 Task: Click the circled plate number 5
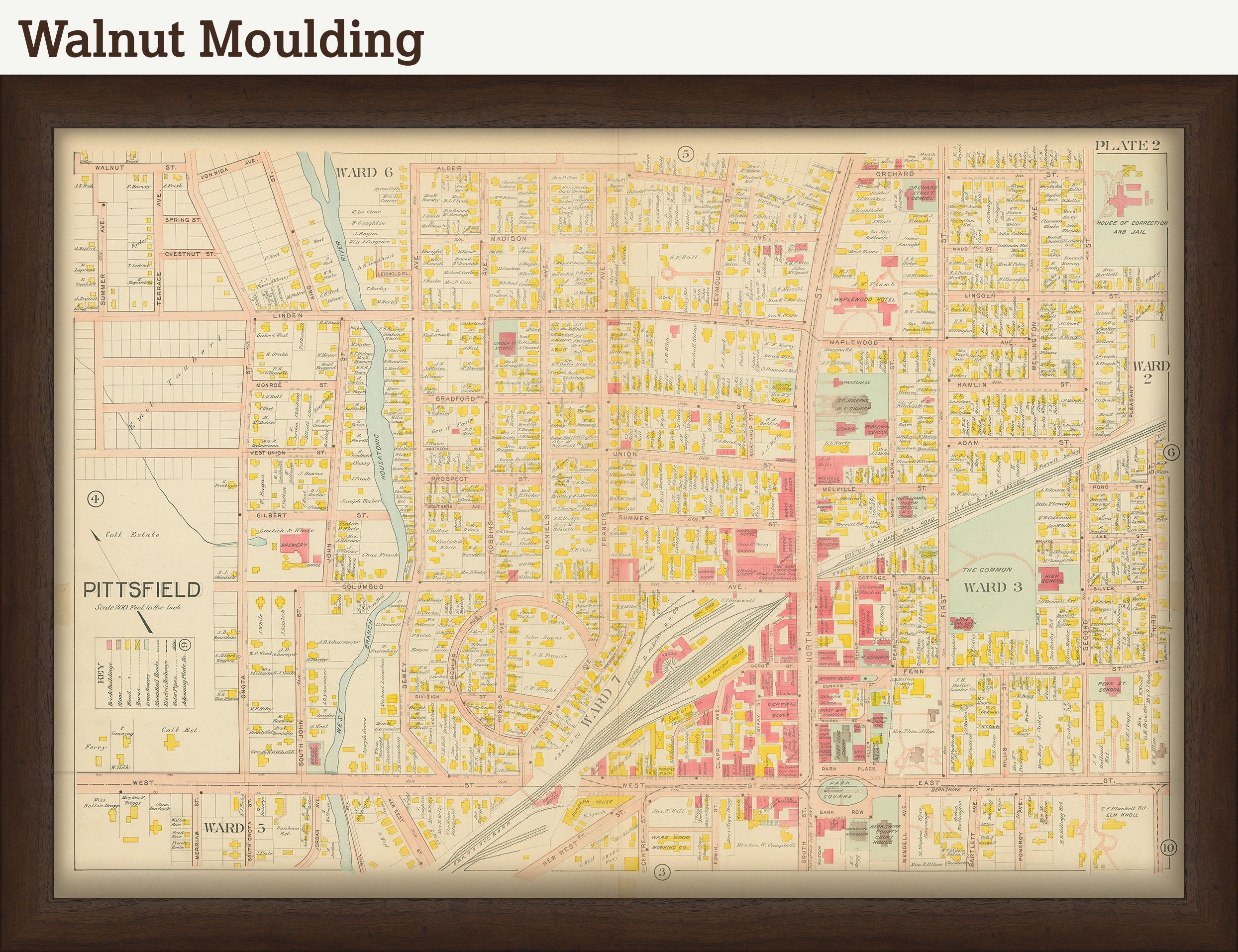click(x=685, y=154)
